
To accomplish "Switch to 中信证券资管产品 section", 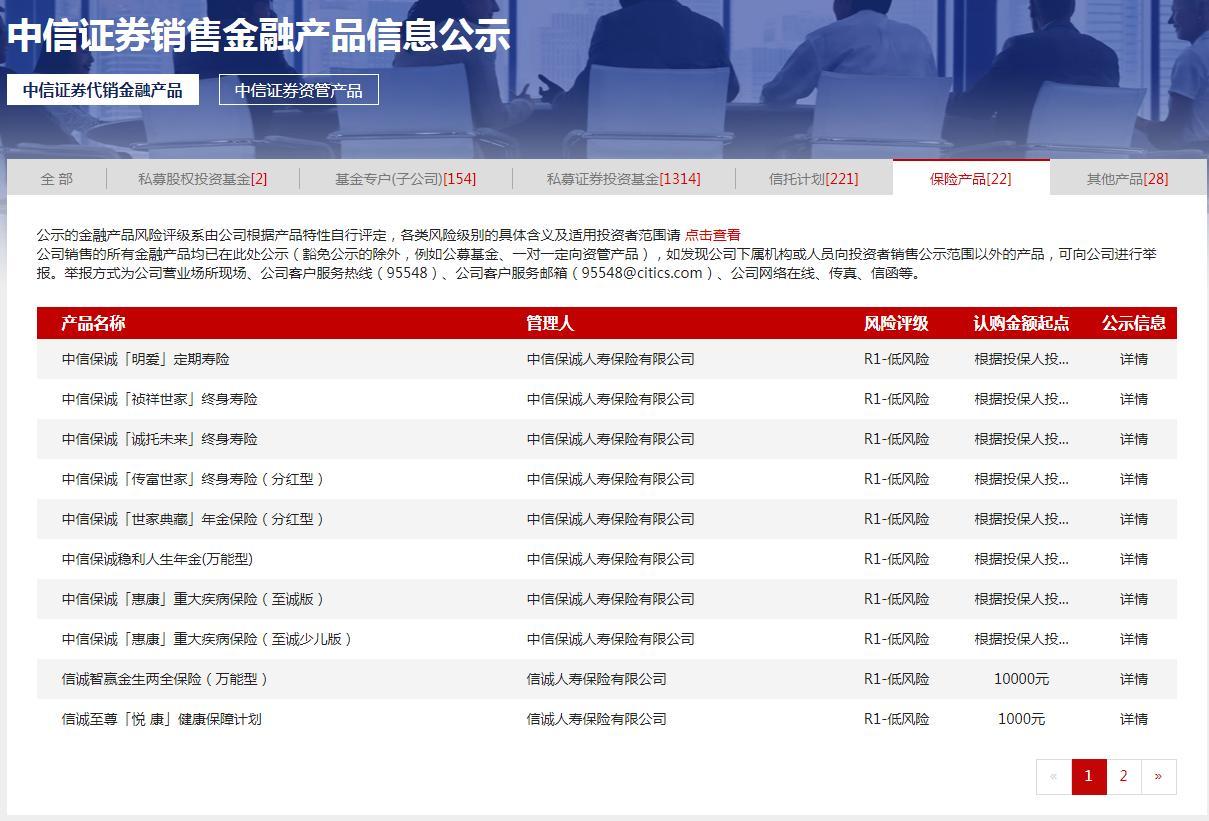I will (x=298, y=90).
